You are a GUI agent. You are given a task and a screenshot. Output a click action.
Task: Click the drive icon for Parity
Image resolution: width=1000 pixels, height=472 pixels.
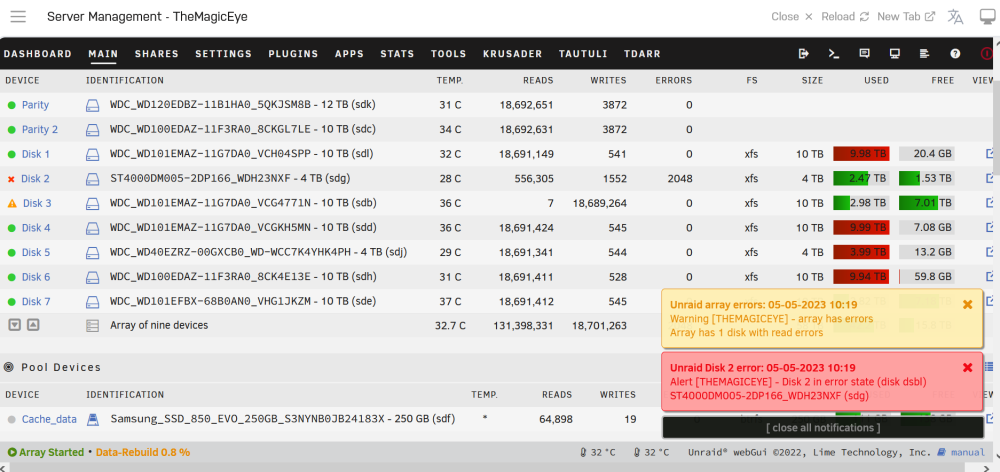pos(92,105)
